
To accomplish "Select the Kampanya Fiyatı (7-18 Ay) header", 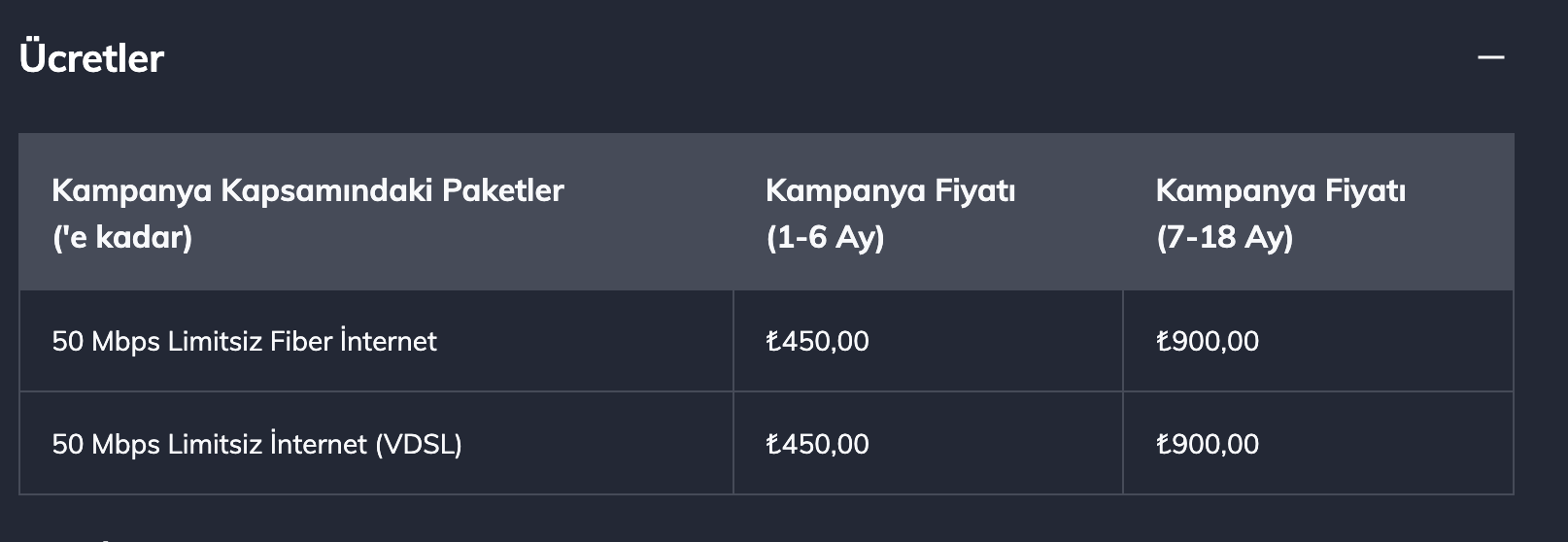I will (1280, 213).
